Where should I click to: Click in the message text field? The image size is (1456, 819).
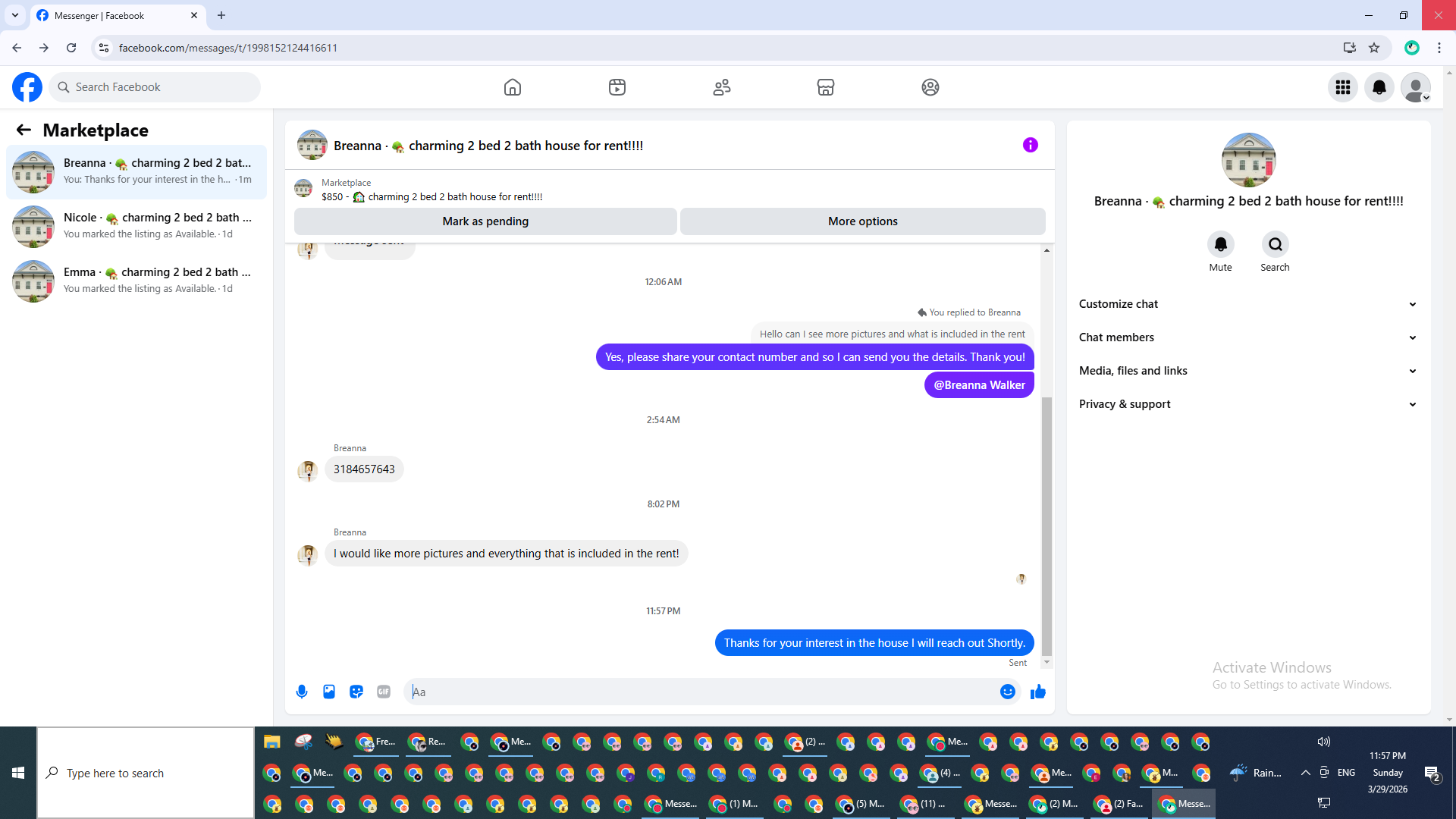coord(701,692)
